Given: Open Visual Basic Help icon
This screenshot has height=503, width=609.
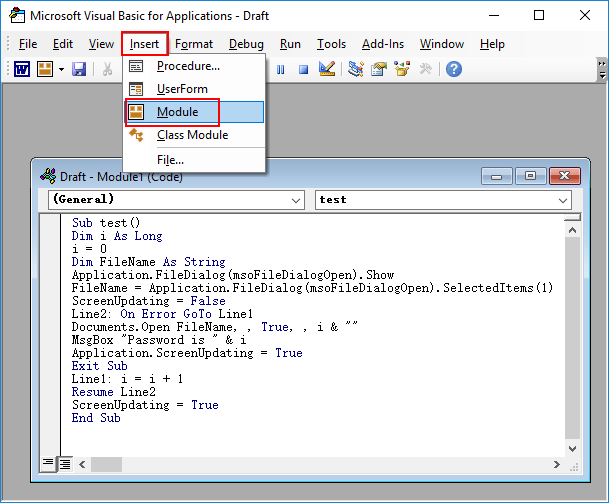Looking at the screenshot, I should 454,69.
